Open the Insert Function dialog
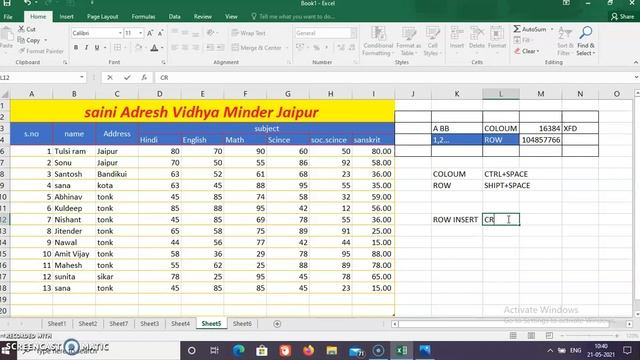 coord(144,78)
